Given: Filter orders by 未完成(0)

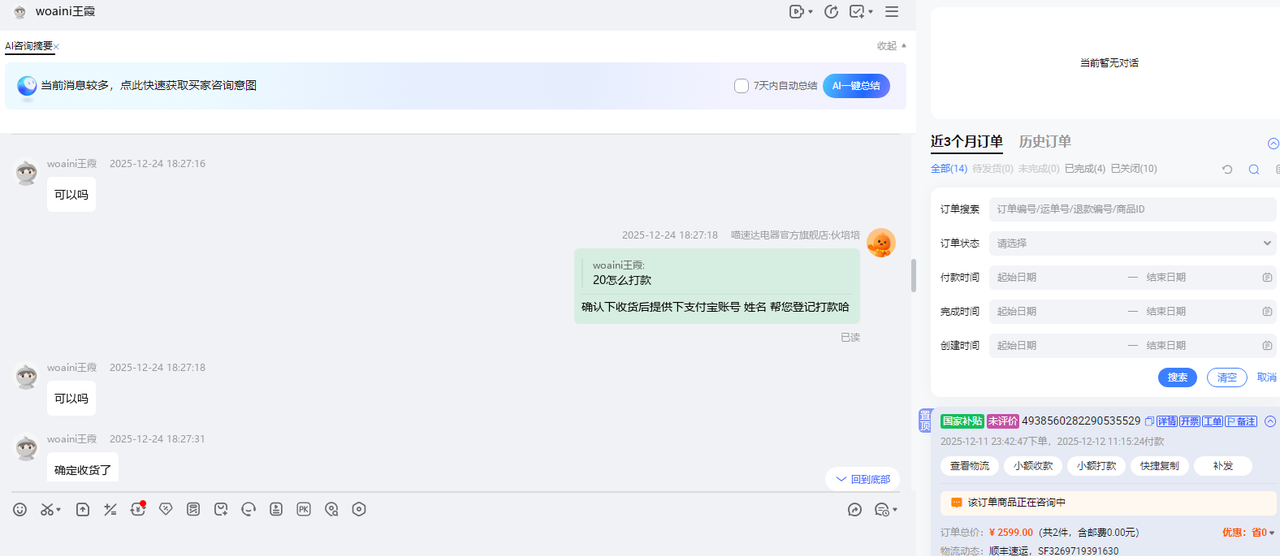Looking at the screenshot, I should tap(1039, 169).
